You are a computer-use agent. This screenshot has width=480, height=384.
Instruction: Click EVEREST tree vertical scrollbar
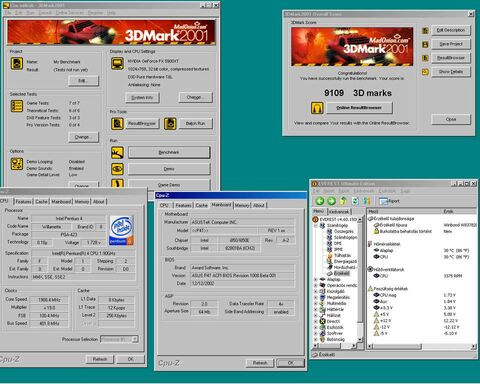click(x=360, y=279)
